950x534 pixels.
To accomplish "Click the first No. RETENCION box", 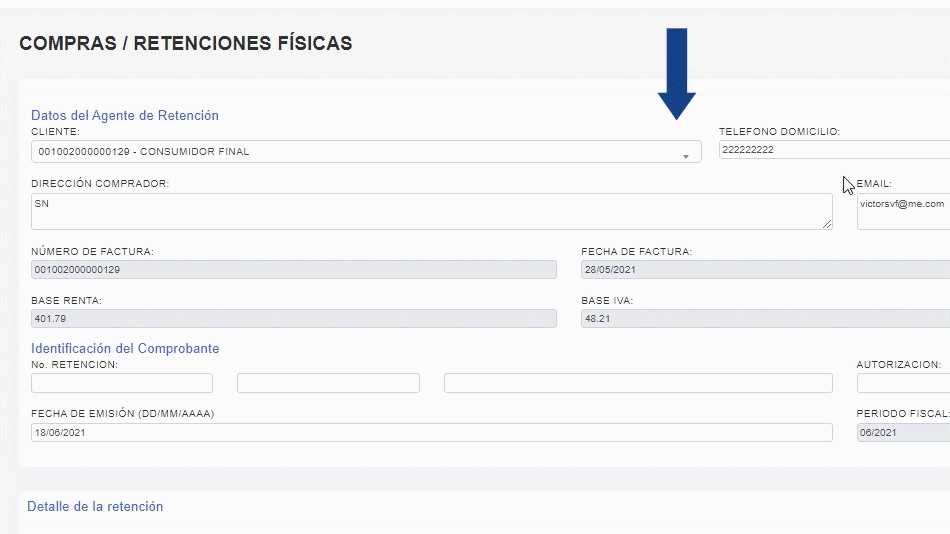I will (x=122, y=383).
